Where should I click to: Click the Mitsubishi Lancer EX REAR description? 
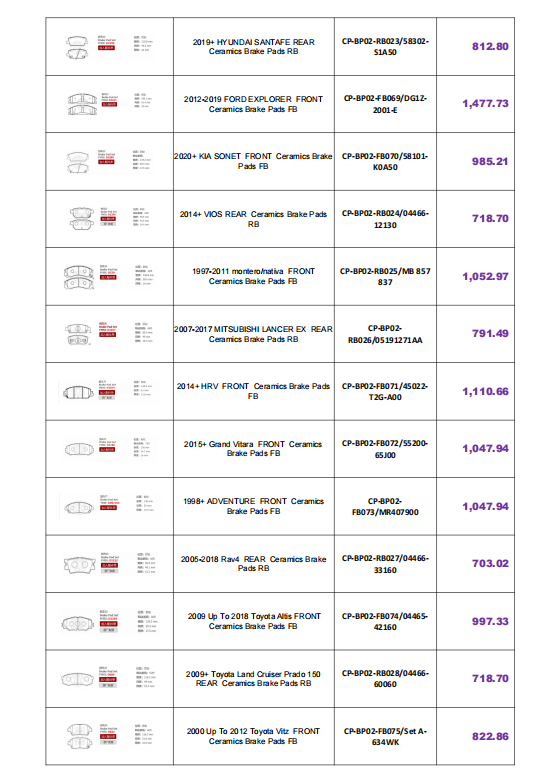pyautogui.click(x=253, y=334)
